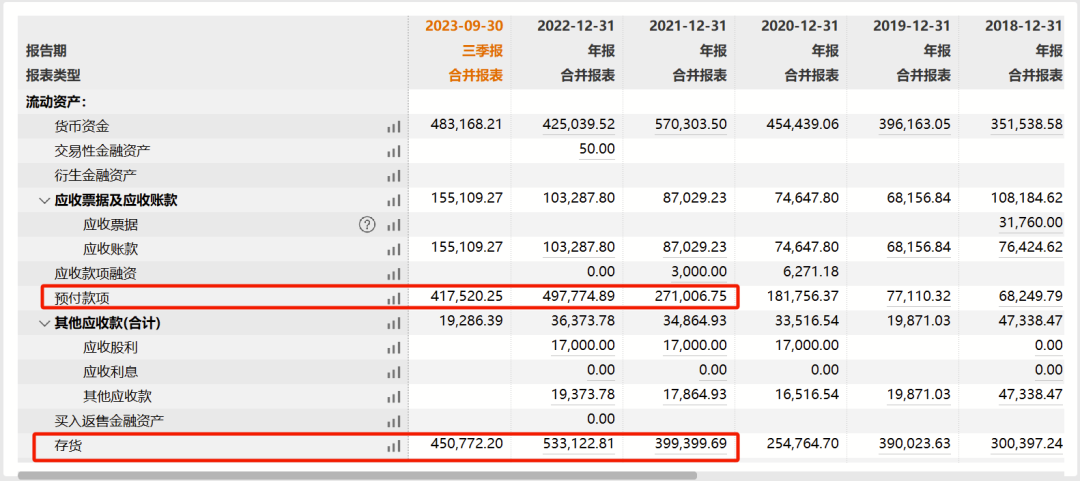
Task: Collapse the 其他应收款(合计) group
Action: coord(44,323)
